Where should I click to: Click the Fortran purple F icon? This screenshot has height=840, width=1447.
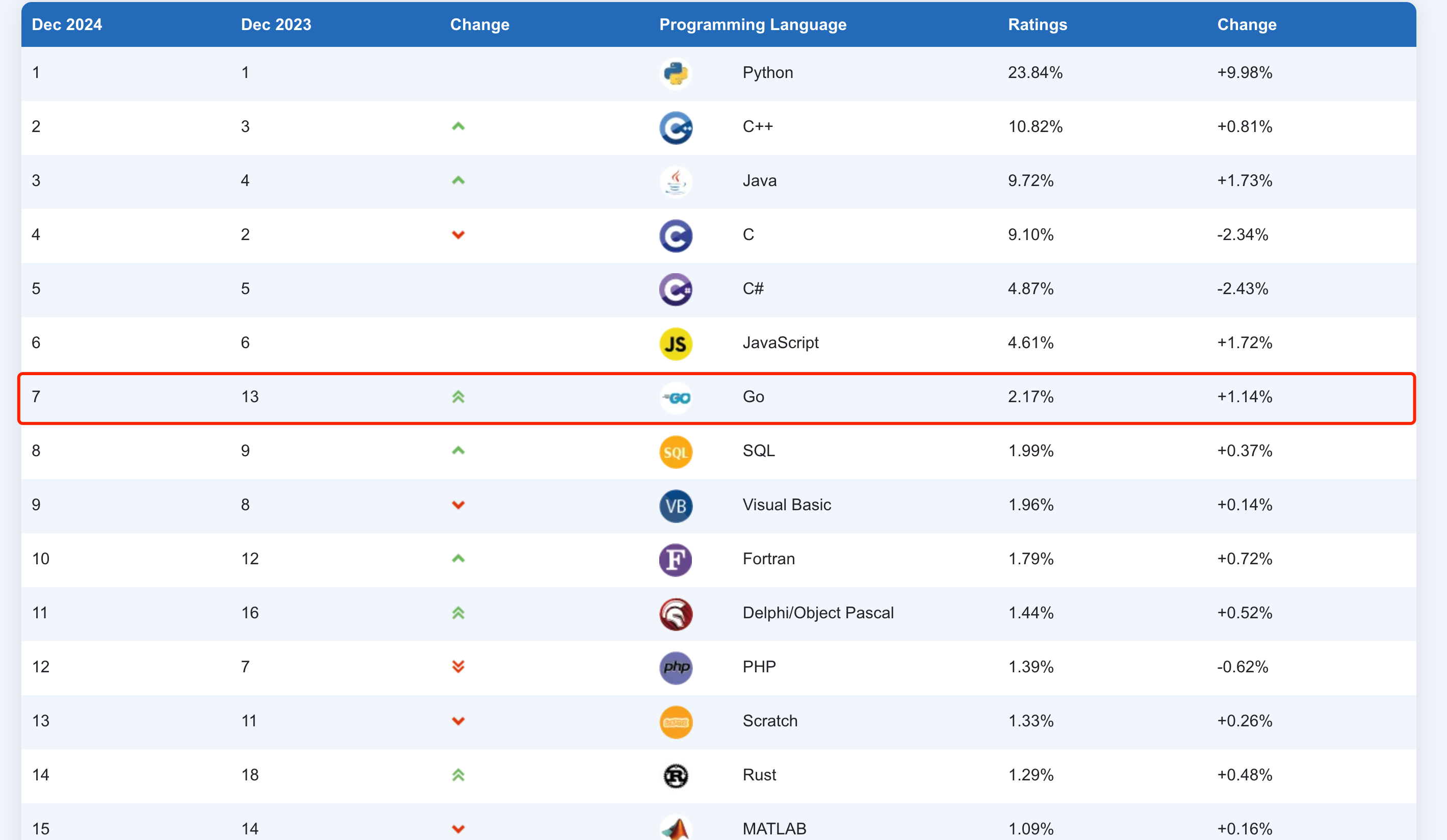(675, 560)
